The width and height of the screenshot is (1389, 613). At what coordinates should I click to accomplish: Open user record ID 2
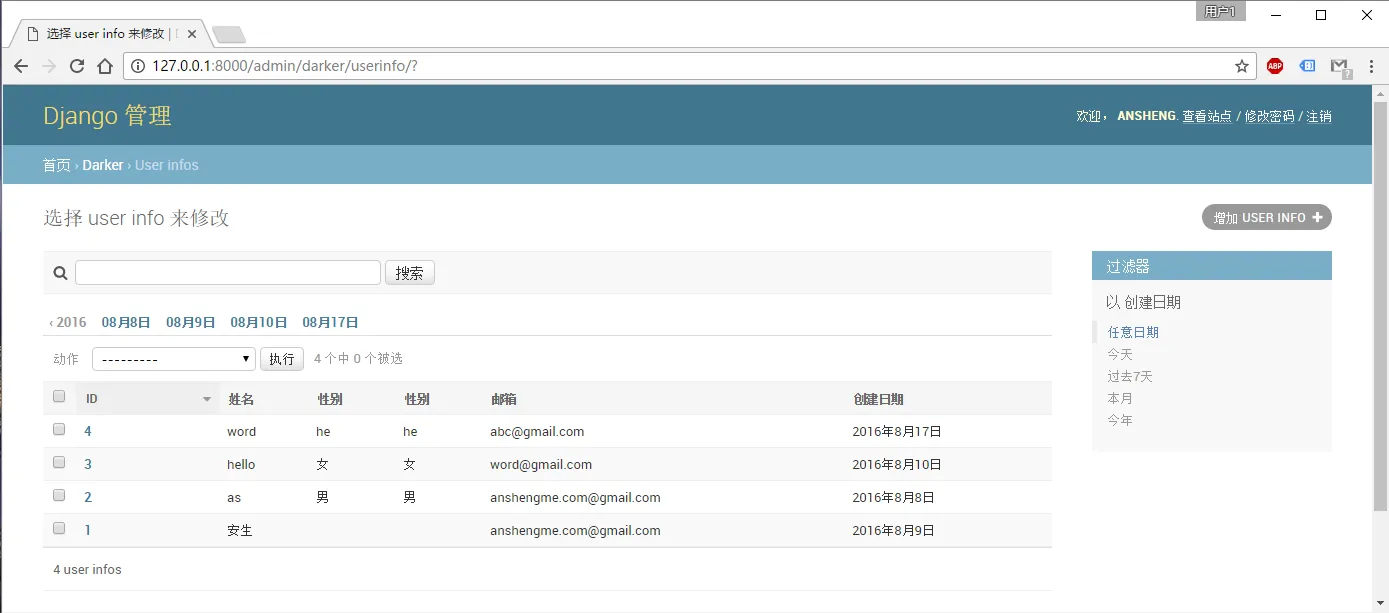coord(88,497)
